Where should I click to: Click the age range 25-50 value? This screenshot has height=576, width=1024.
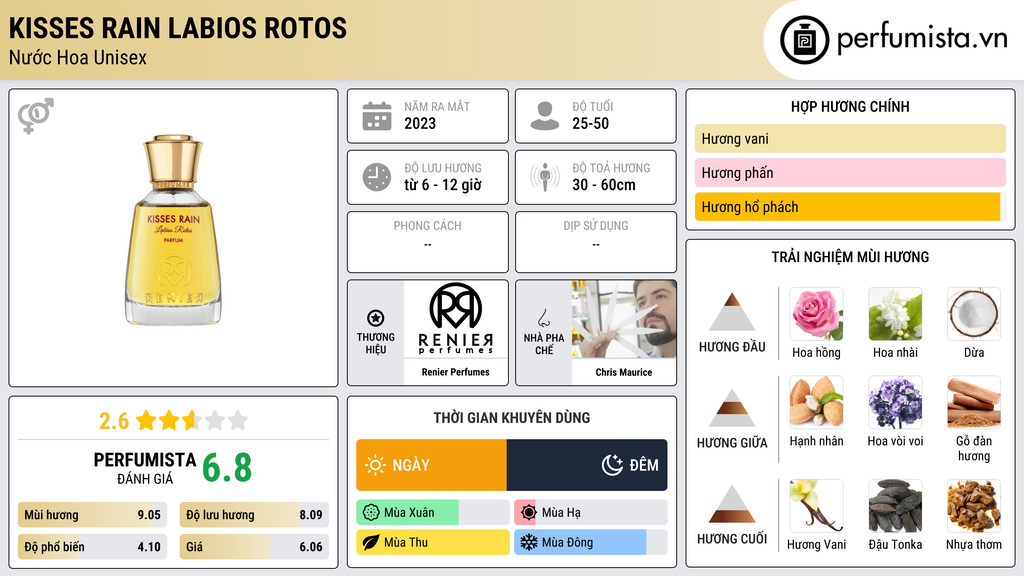point(590,123)
